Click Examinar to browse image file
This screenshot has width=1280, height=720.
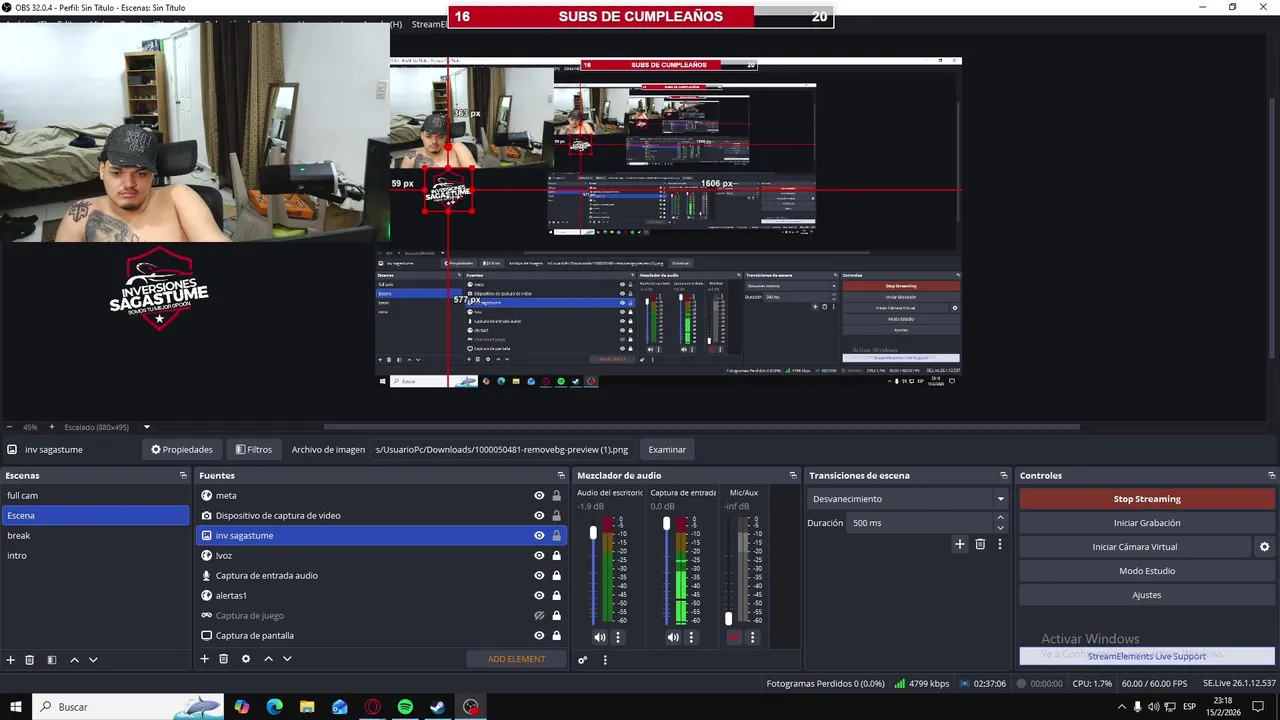pyautogui.click(x=667, y=450)
